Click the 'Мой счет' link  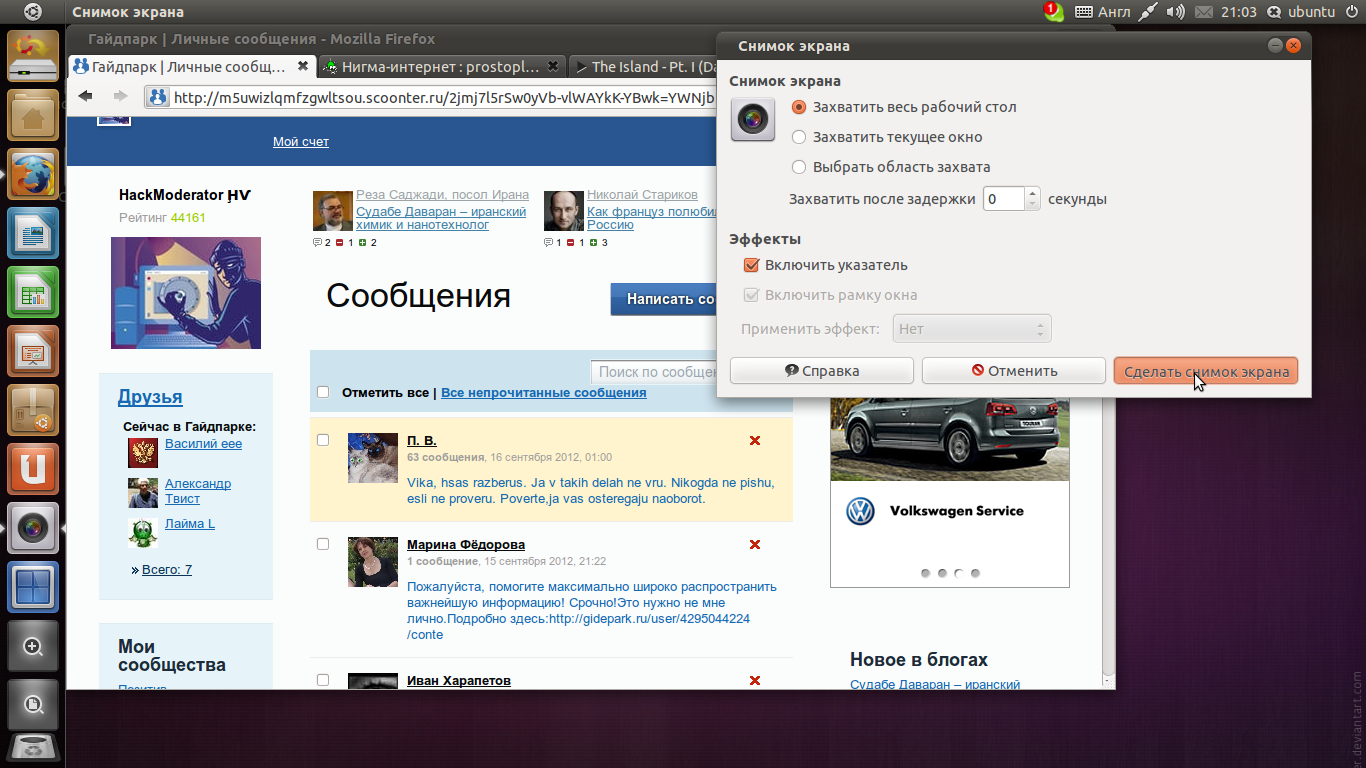pos(301,142)
